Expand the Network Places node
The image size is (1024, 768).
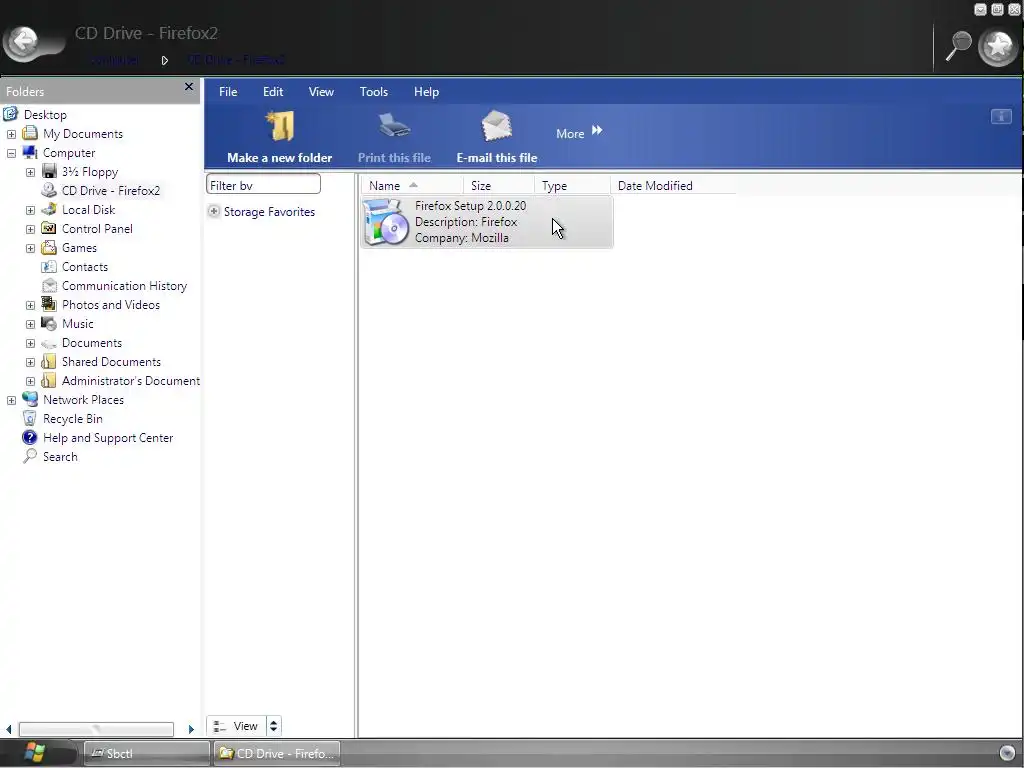(11, 400)
